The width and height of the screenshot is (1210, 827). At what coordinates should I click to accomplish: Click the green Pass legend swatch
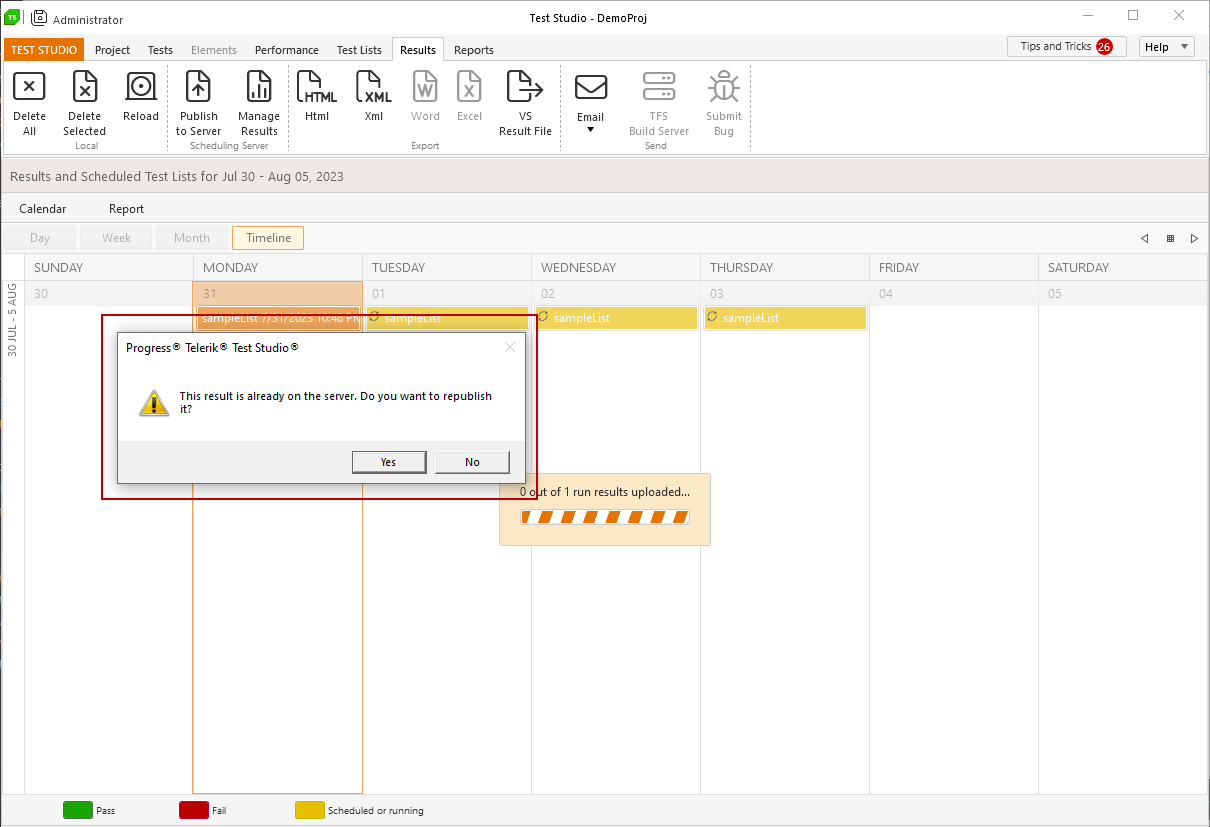(x=77, y=810)
